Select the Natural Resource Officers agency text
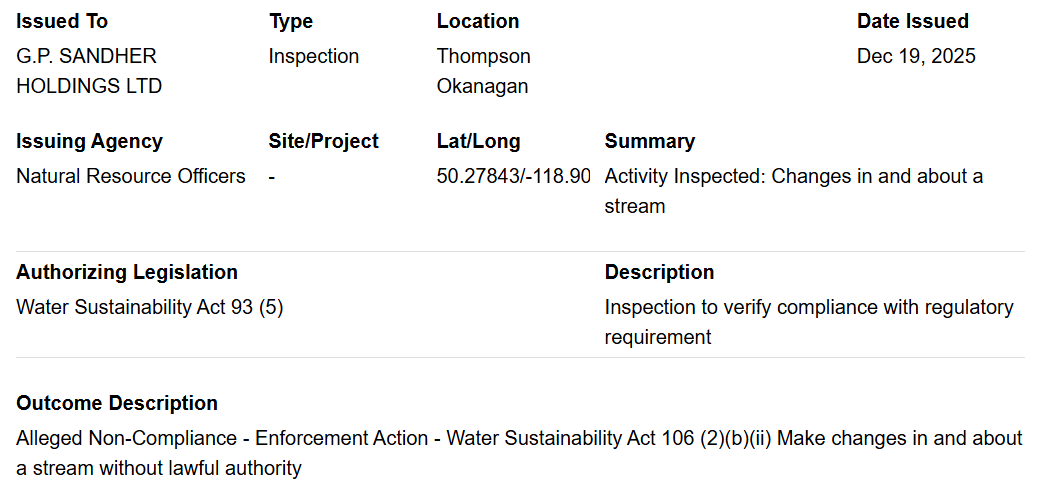 [130, 176]
